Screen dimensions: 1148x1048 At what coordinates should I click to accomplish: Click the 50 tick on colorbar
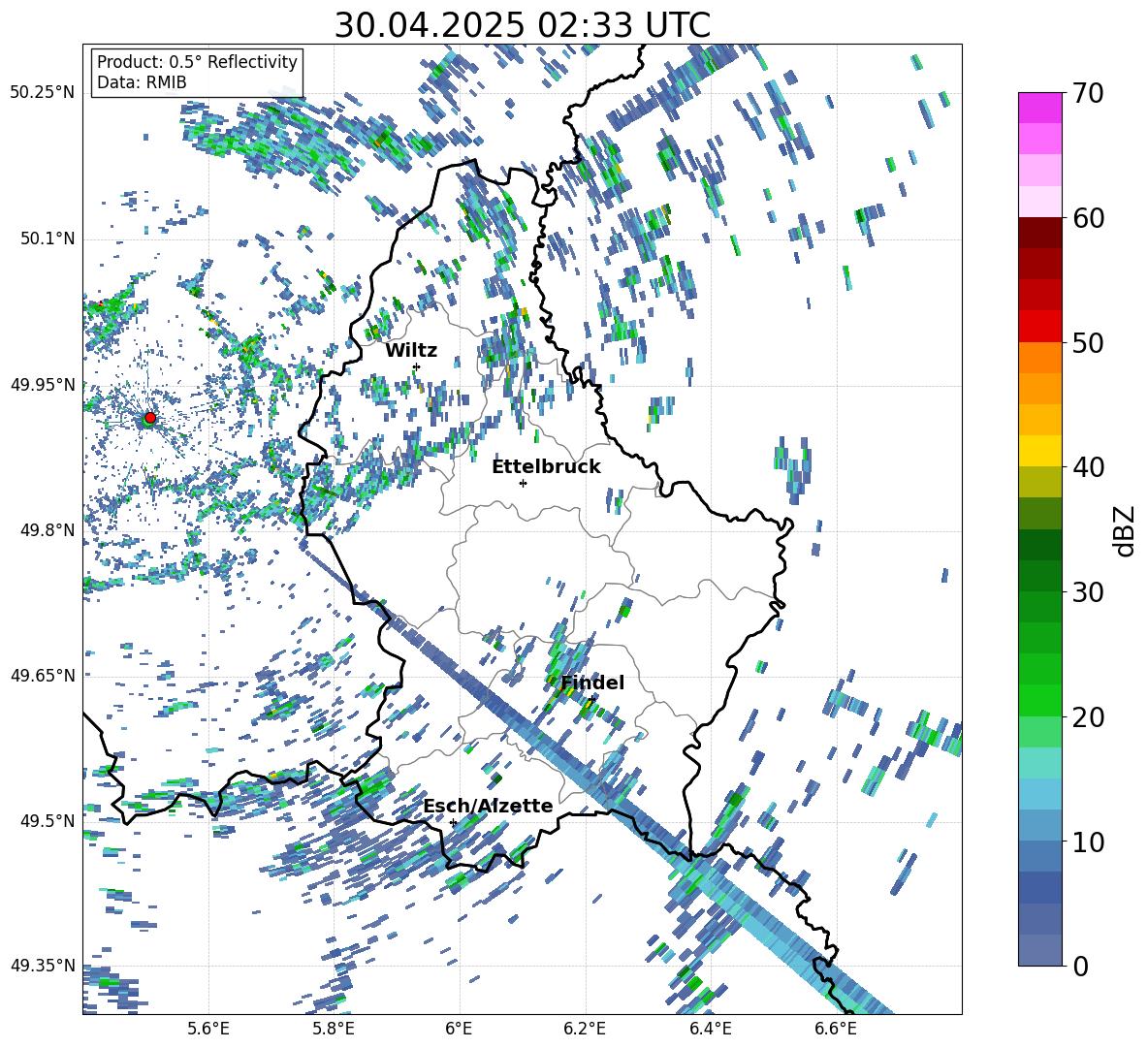(x=1088, y=343)
